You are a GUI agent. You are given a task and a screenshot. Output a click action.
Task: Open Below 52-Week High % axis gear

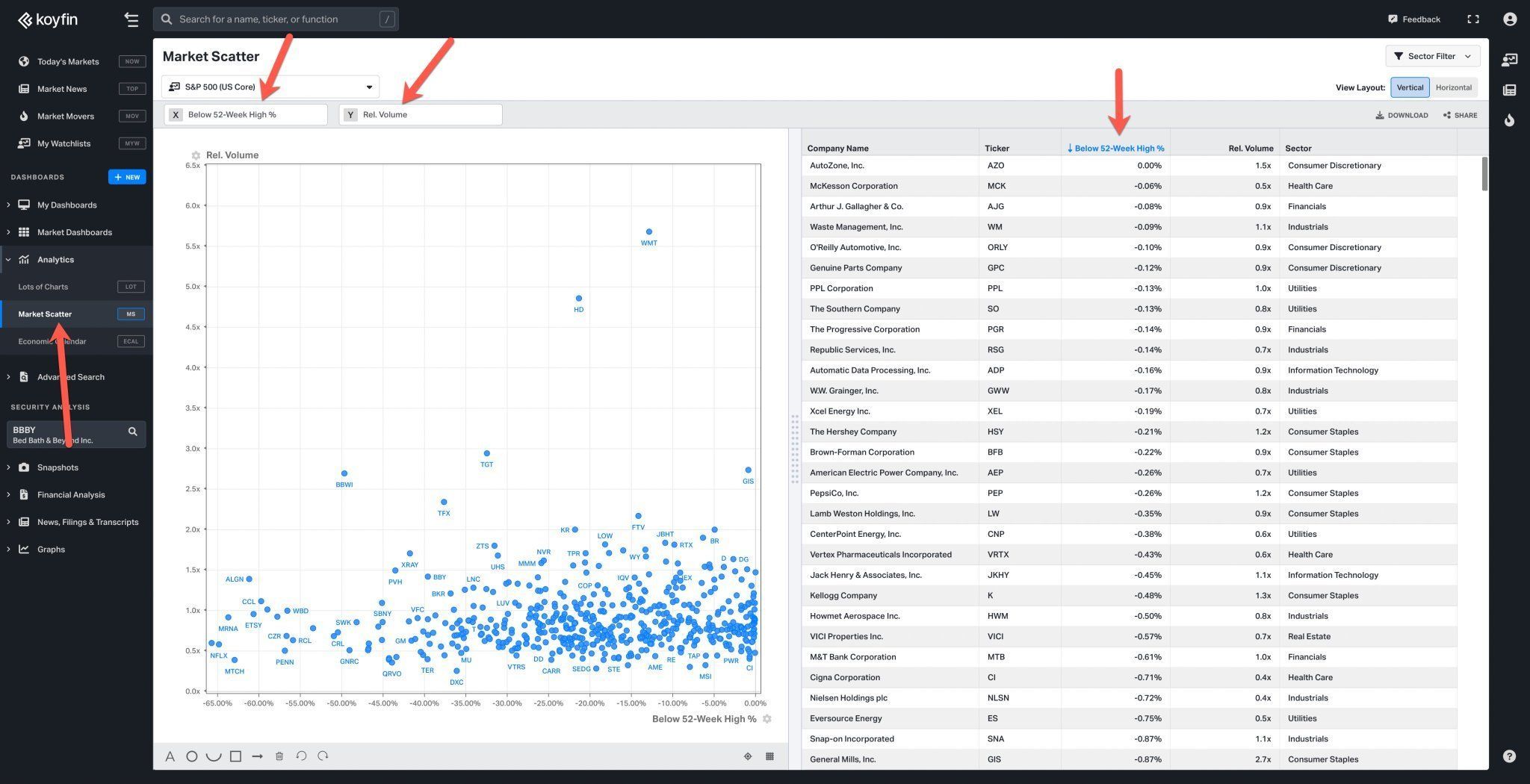[766, 719]
